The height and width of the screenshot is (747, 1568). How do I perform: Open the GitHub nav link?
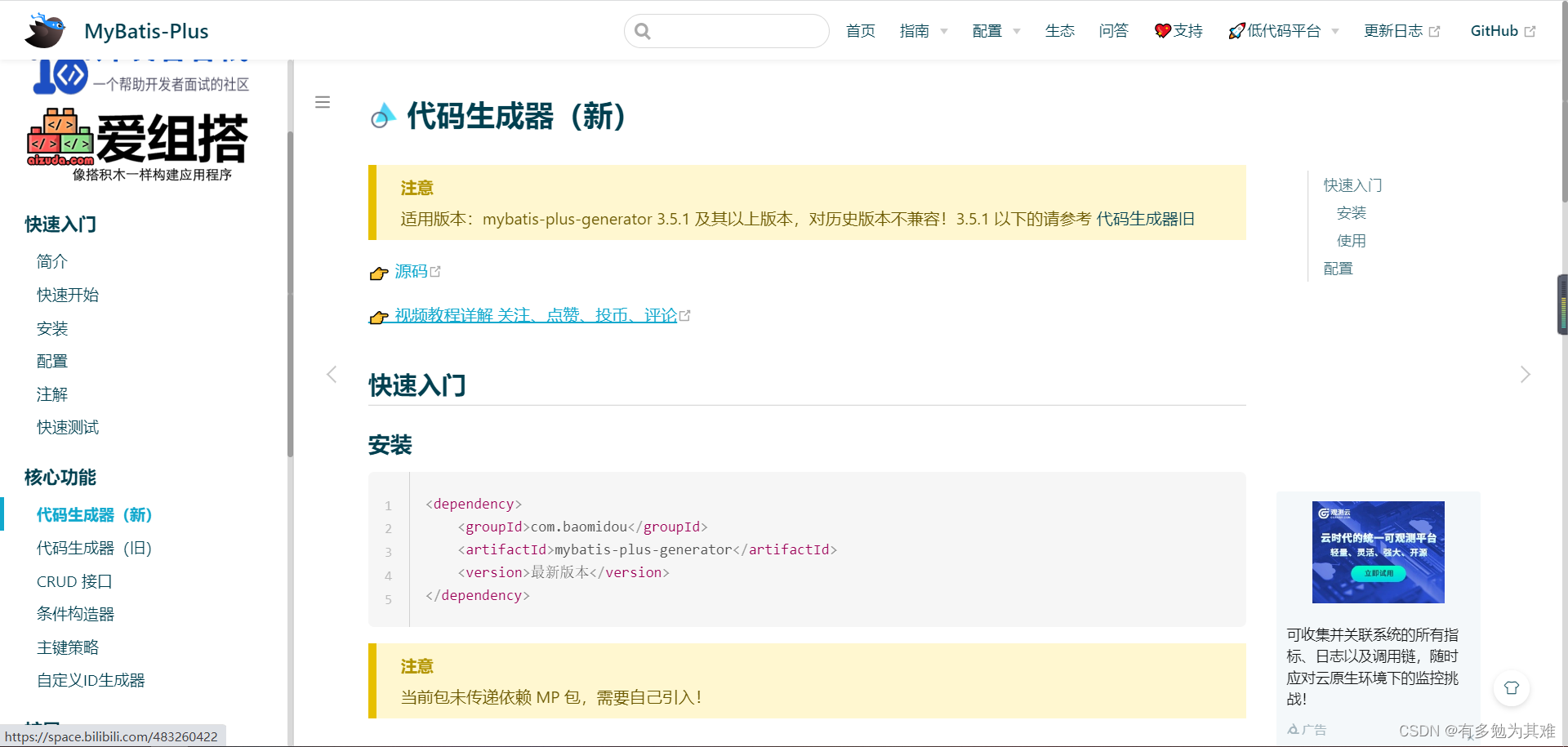coord(1503,31)
